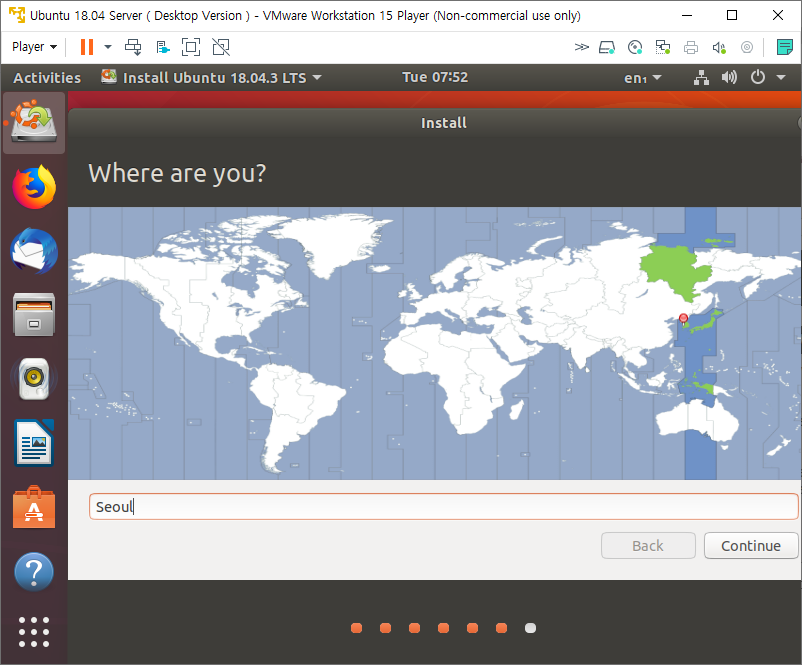Open the en1 input source dropdown
802x665 pixels.
pyautogui.click(x=642, y=78)
